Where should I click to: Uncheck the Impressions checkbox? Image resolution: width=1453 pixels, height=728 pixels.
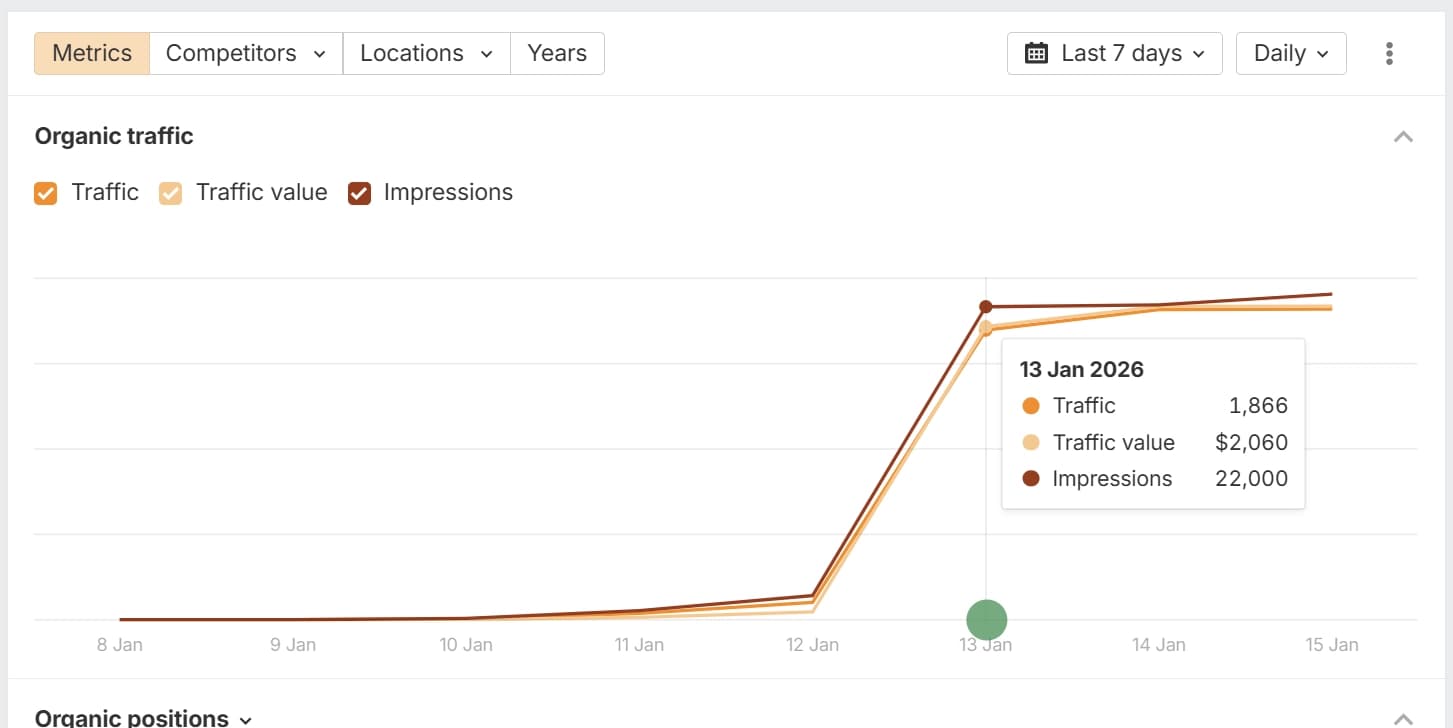click(x=359, y=192)
